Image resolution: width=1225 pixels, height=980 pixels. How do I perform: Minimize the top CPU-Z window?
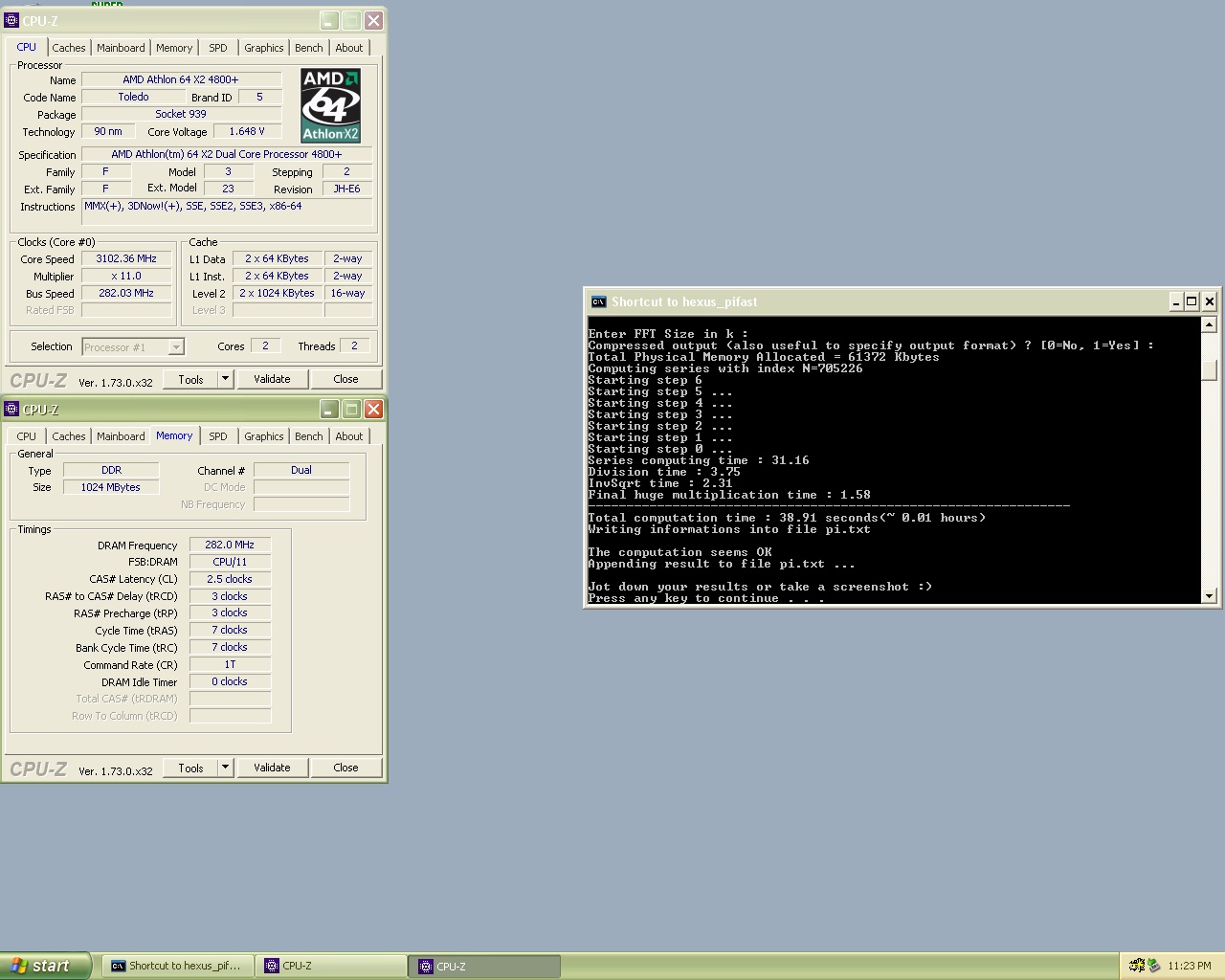point(329,20)
